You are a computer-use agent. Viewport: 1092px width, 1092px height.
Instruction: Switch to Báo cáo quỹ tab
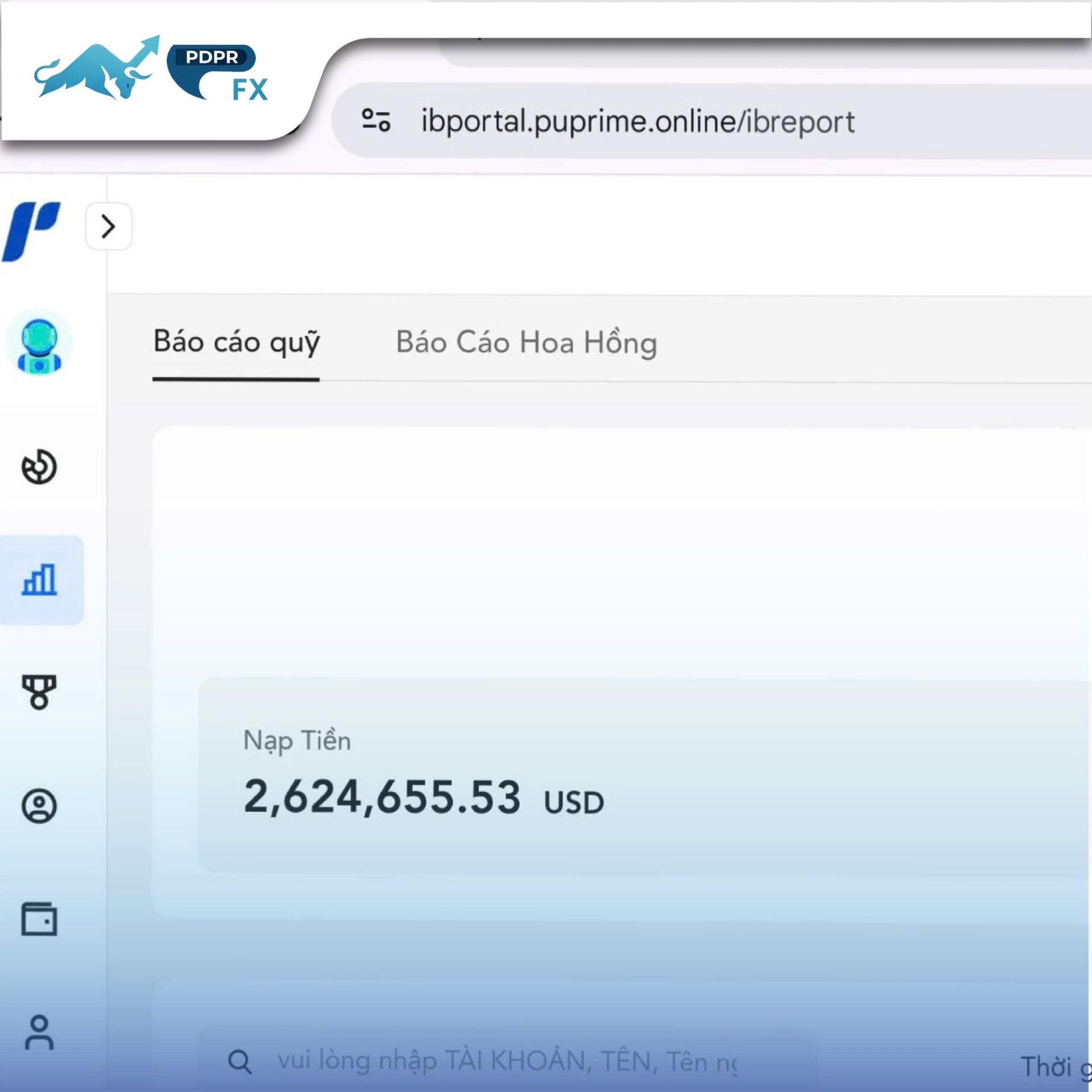pos(236,342)
